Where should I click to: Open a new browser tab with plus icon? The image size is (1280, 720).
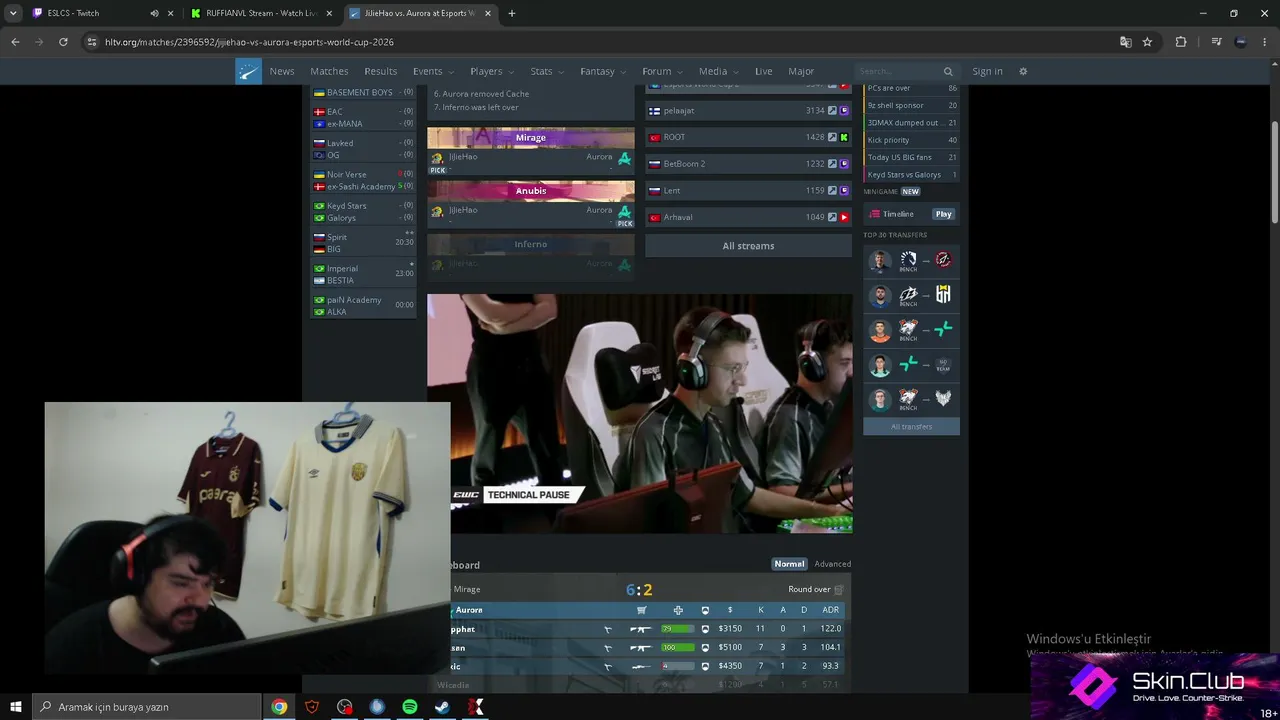click(511, 13)
